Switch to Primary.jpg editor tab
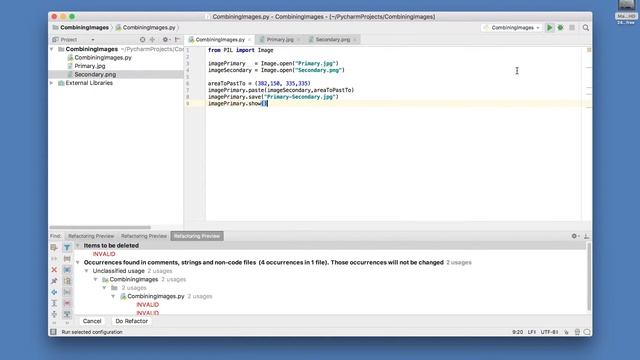Viewport: 640px width, 360px height. pyautogui.click(x=280, y=40)
